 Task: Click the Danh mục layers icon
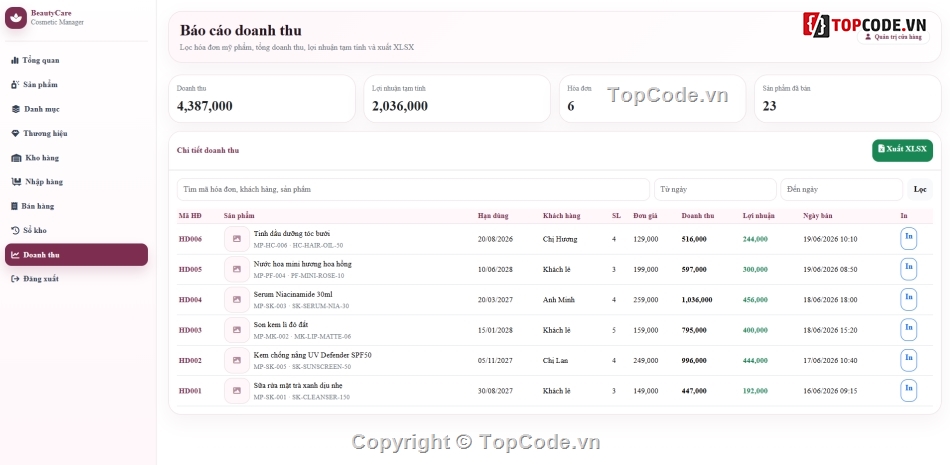[x=16, y=109]
